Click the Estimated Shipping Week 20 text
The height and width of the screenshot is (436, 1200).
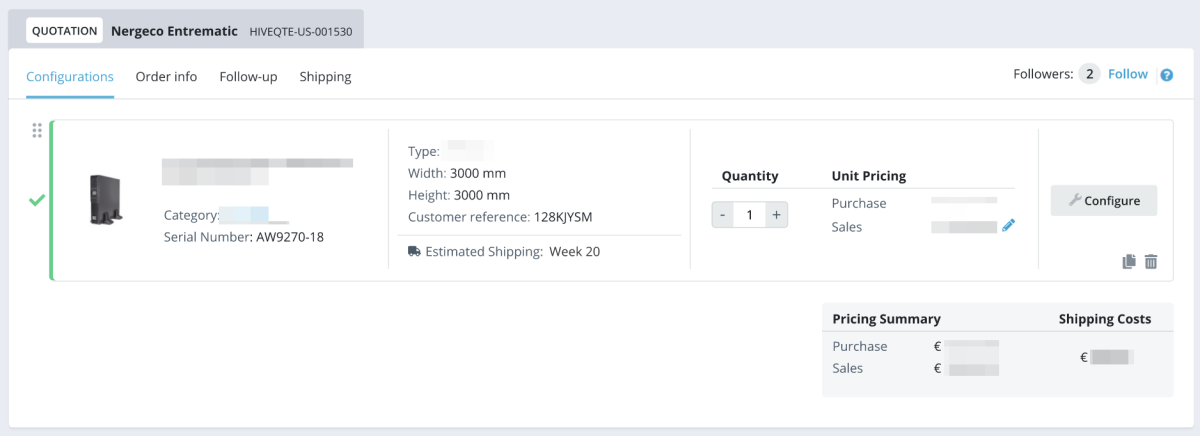512,251
